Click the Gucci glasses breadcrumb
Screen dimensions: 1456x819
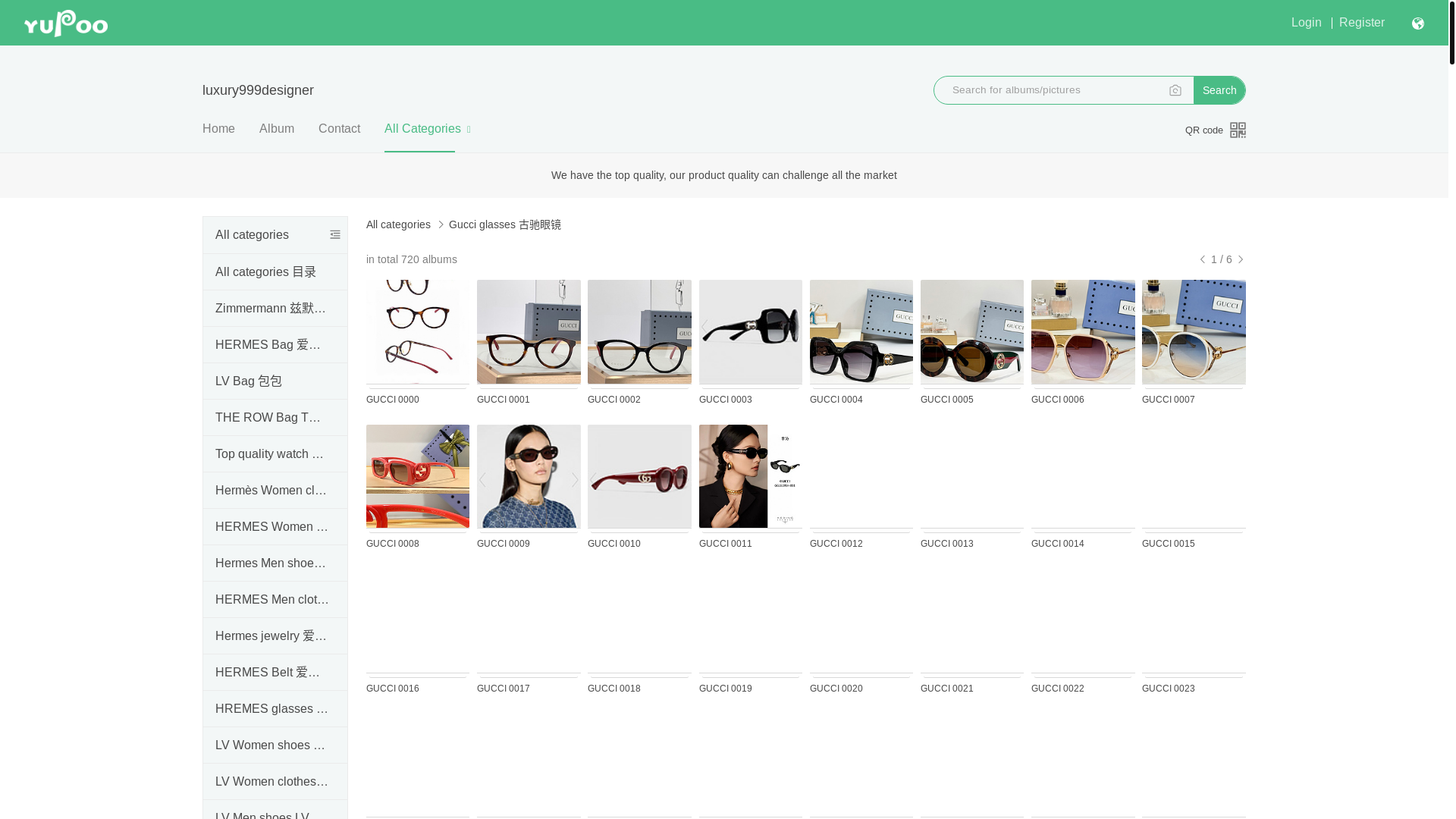[x=505, y=224]
